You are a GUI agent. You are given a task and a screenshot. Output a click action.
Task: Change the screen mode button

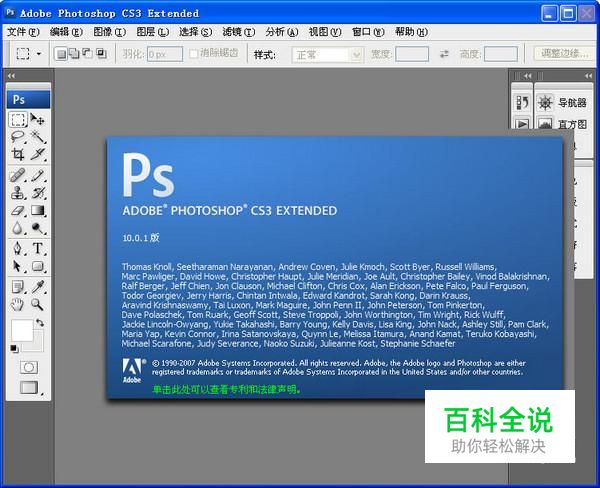coord(29,388)
